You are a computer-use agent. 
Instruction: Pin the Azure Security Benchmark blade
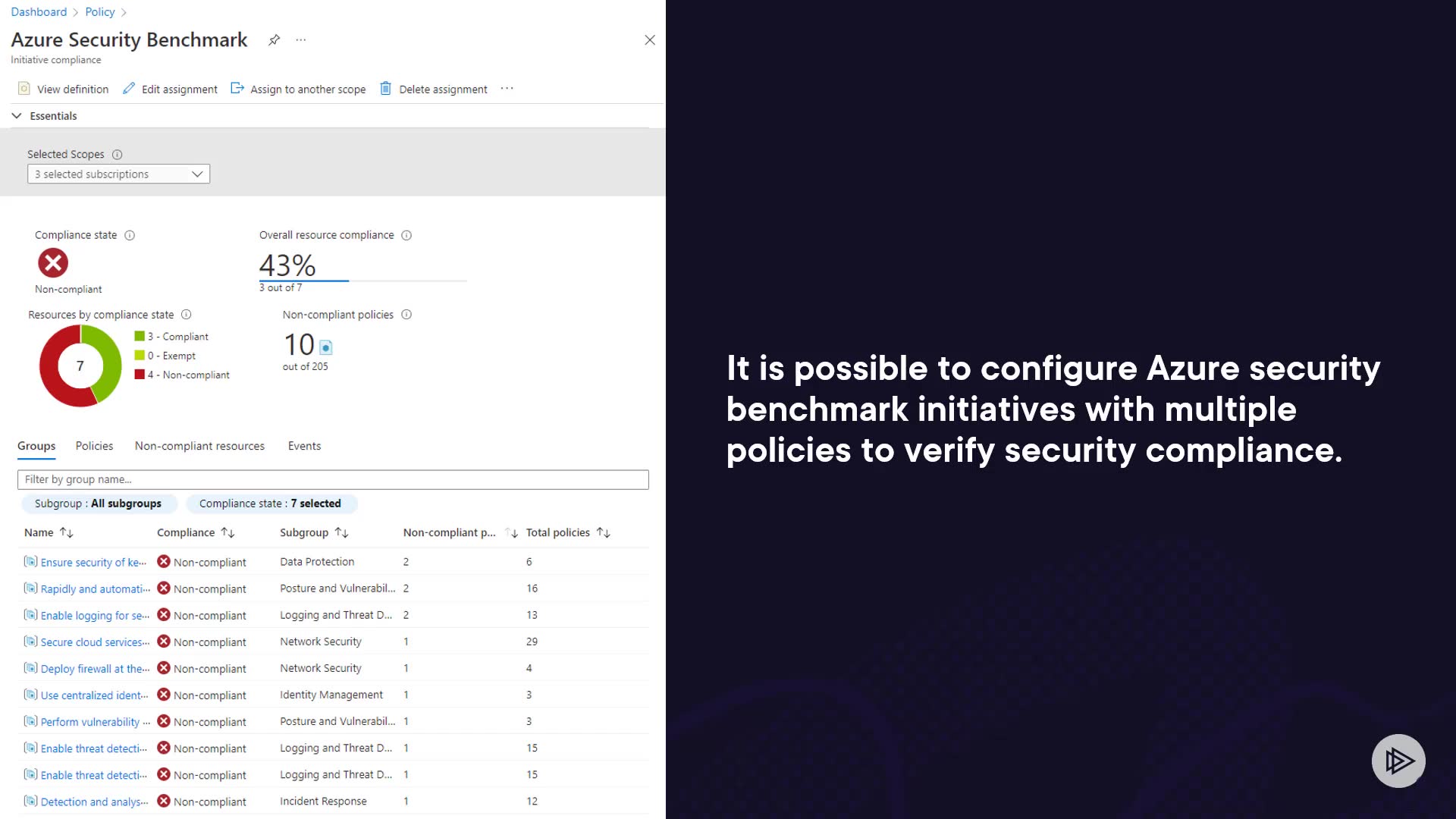point(274,39)
